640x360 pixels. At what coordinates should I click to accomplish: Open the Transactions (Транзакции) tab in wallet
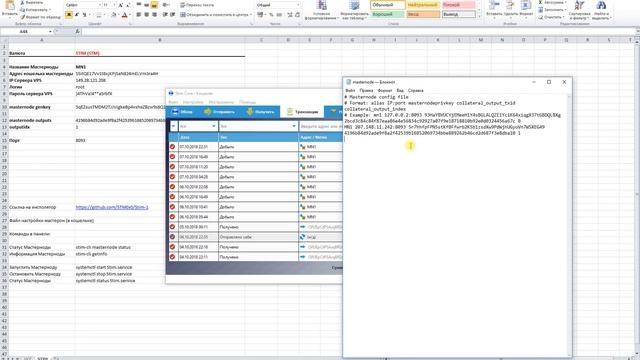pos(302,111)
